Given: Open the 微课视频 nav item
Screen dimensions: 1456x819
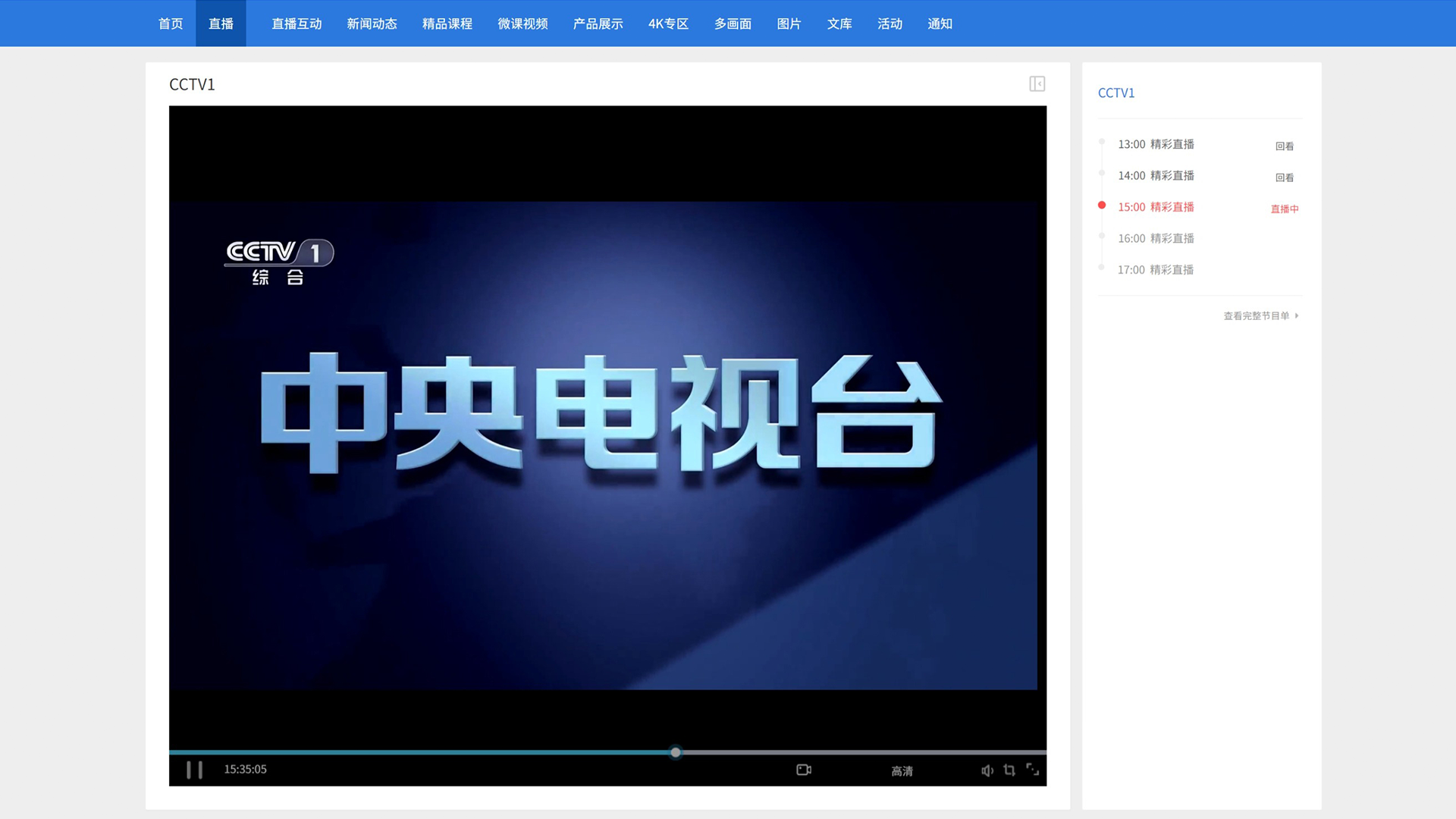Looking at the screenshot, I should (x=522, y=24).
